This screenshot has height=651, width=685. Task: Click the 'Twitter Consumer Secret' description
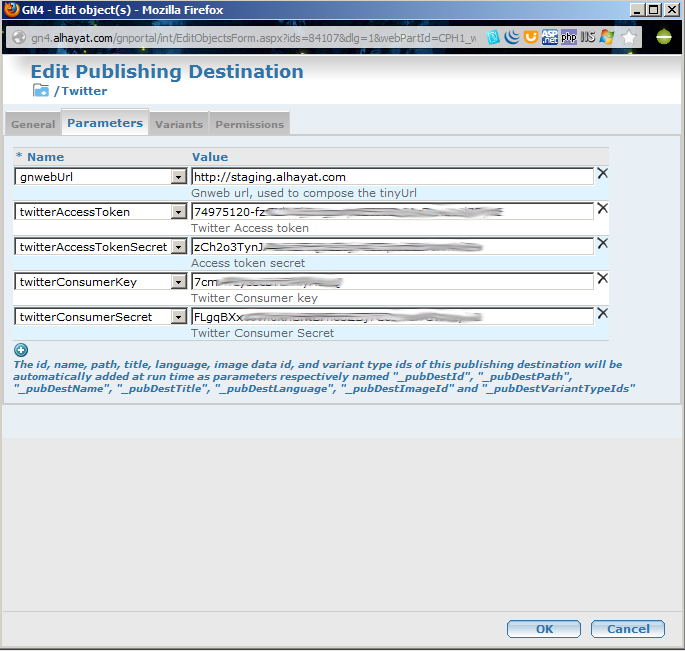tap(263, 333)
